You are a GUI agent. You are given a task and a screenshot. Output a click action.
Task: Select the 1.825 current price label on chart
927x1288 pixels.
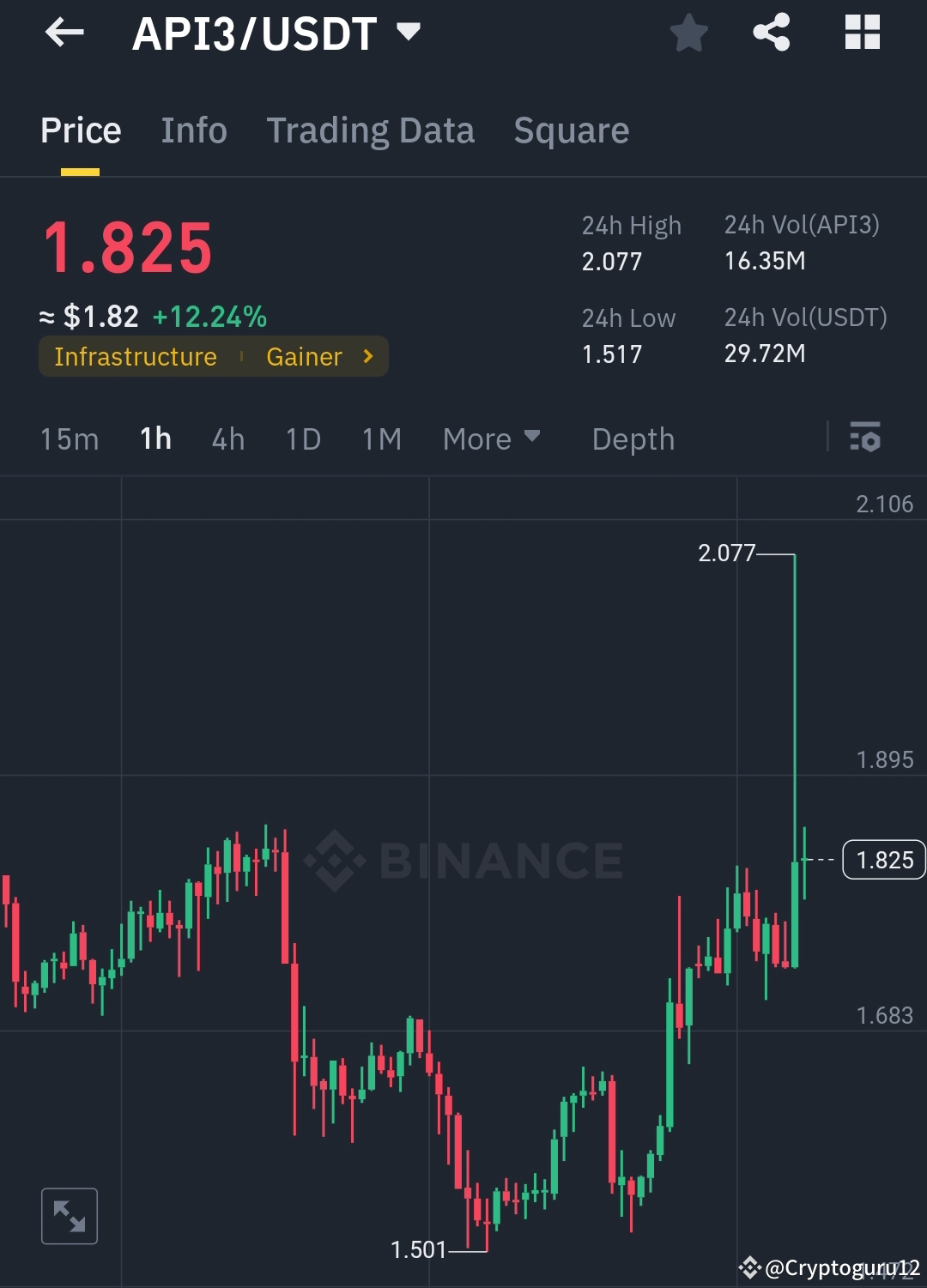click(x=884, y=859)
